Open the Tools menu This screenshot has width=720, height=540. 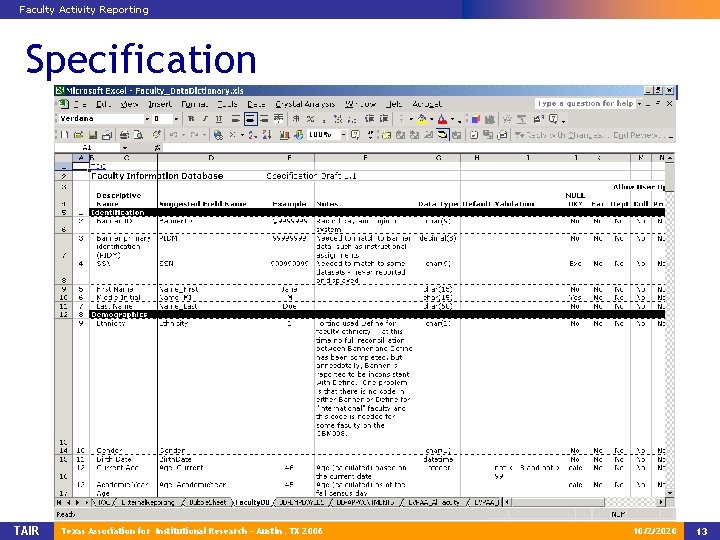pyautogui.click(x=227, y=104)
